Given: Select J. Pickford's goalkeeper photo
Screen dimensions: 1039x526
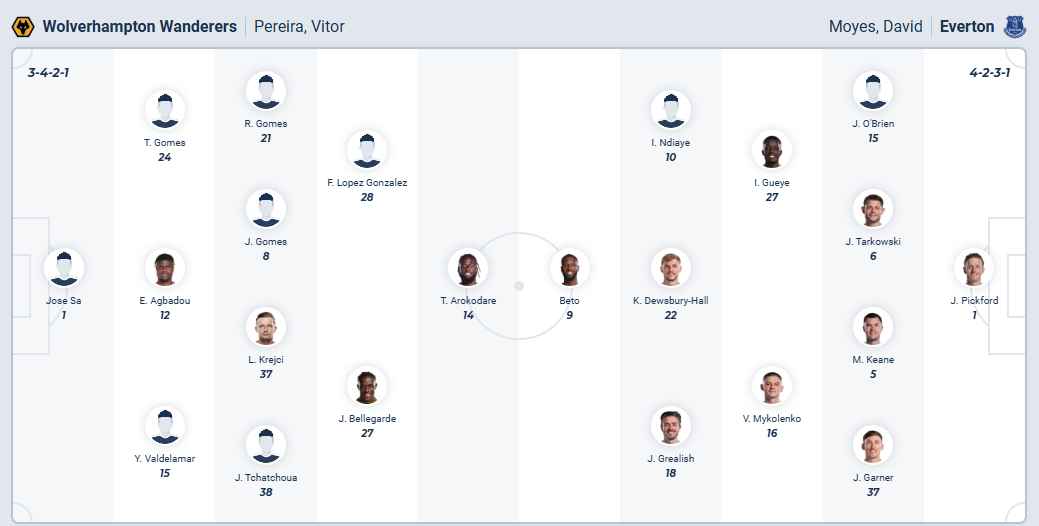Looking at the screenshot, I should [x=973, y=268].
